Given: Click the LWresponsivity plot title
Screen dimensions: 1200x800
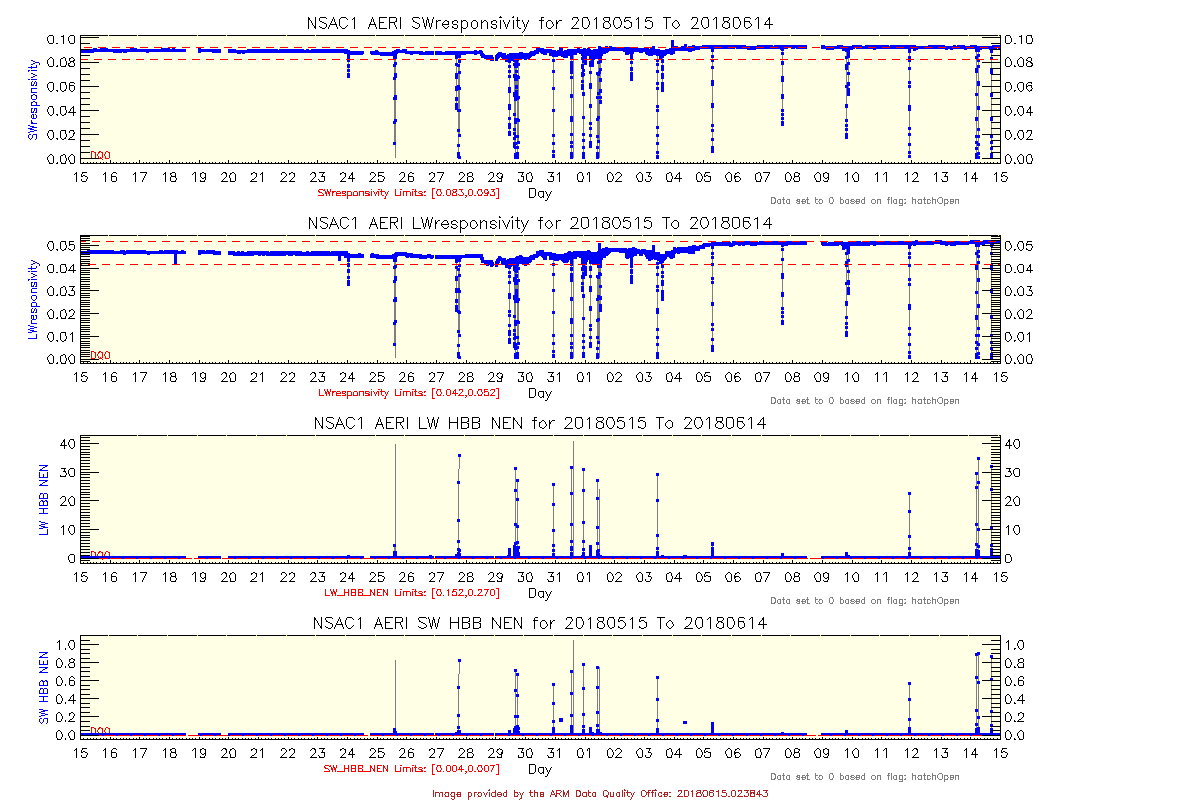Looking at the screenshot, I should point(539,223).
